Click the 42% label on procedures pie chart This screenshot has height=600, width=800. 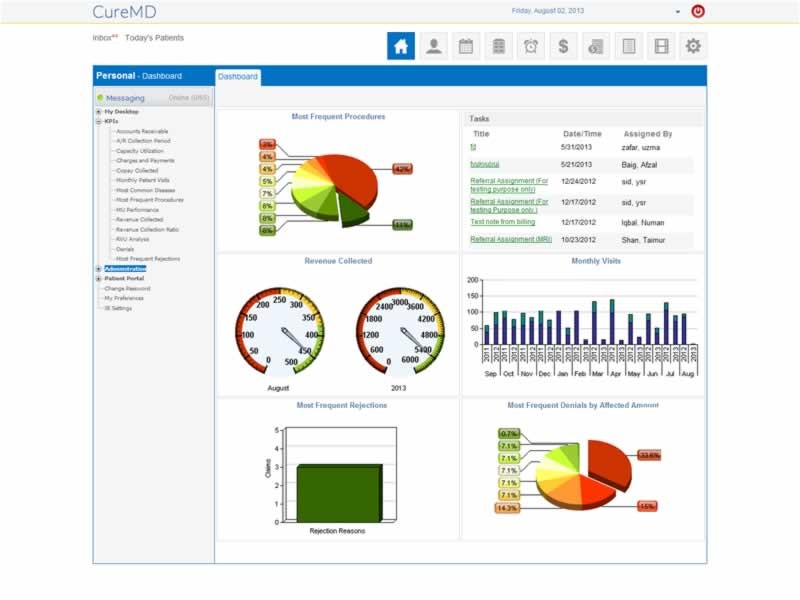point(402,169)
